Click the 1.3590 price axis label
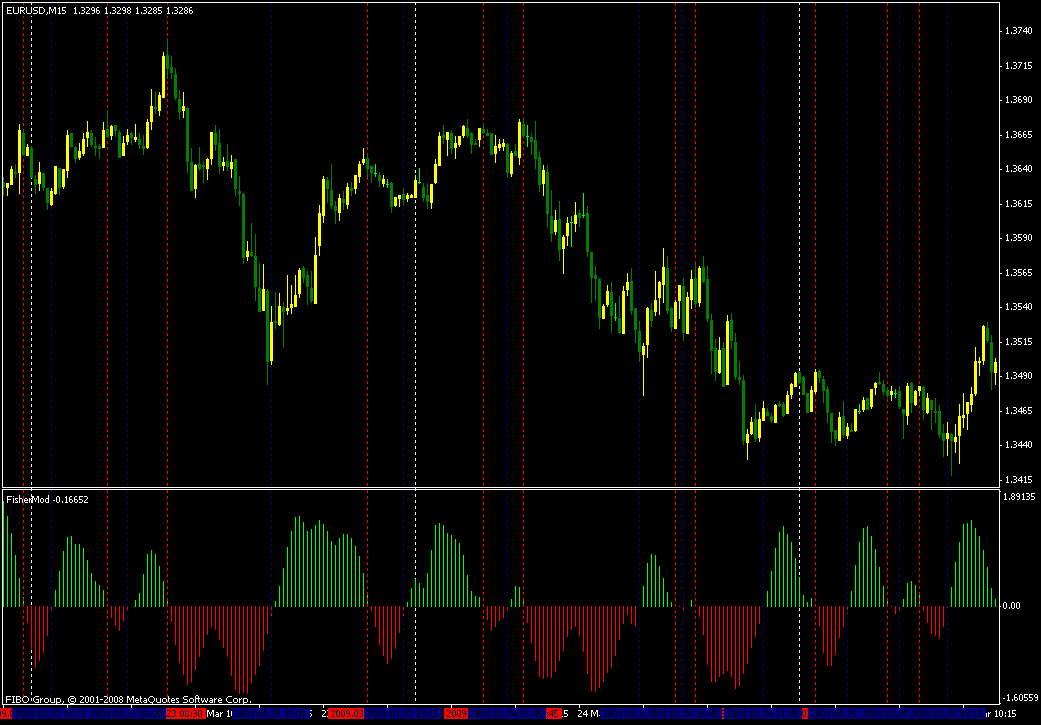Viewport: 1041px width, 725px height. (1017, 238)
